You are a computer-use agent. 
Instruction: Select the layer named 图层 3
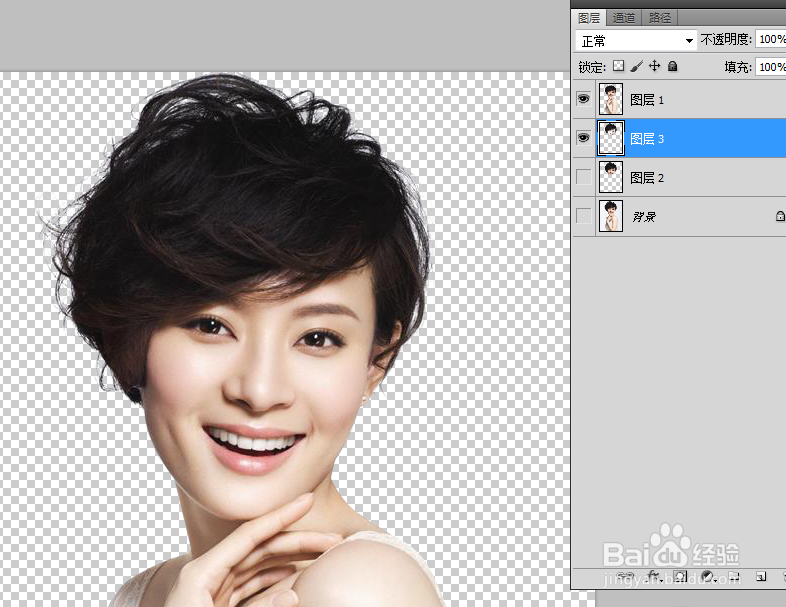click(x=647, y=139)
